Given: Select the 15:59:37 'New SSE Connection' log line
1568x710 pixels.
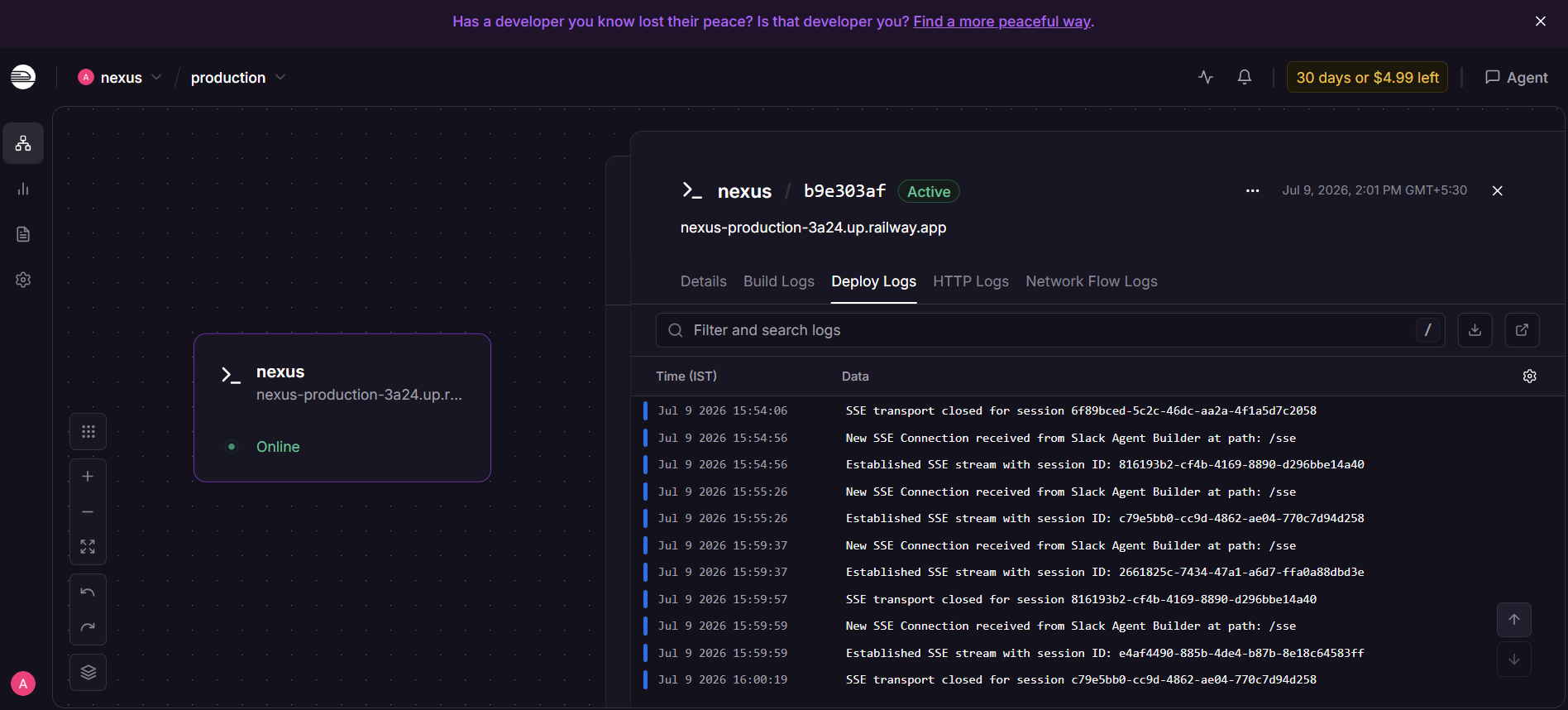Looking at the screenshot, I should click(x=1097, y=545).
